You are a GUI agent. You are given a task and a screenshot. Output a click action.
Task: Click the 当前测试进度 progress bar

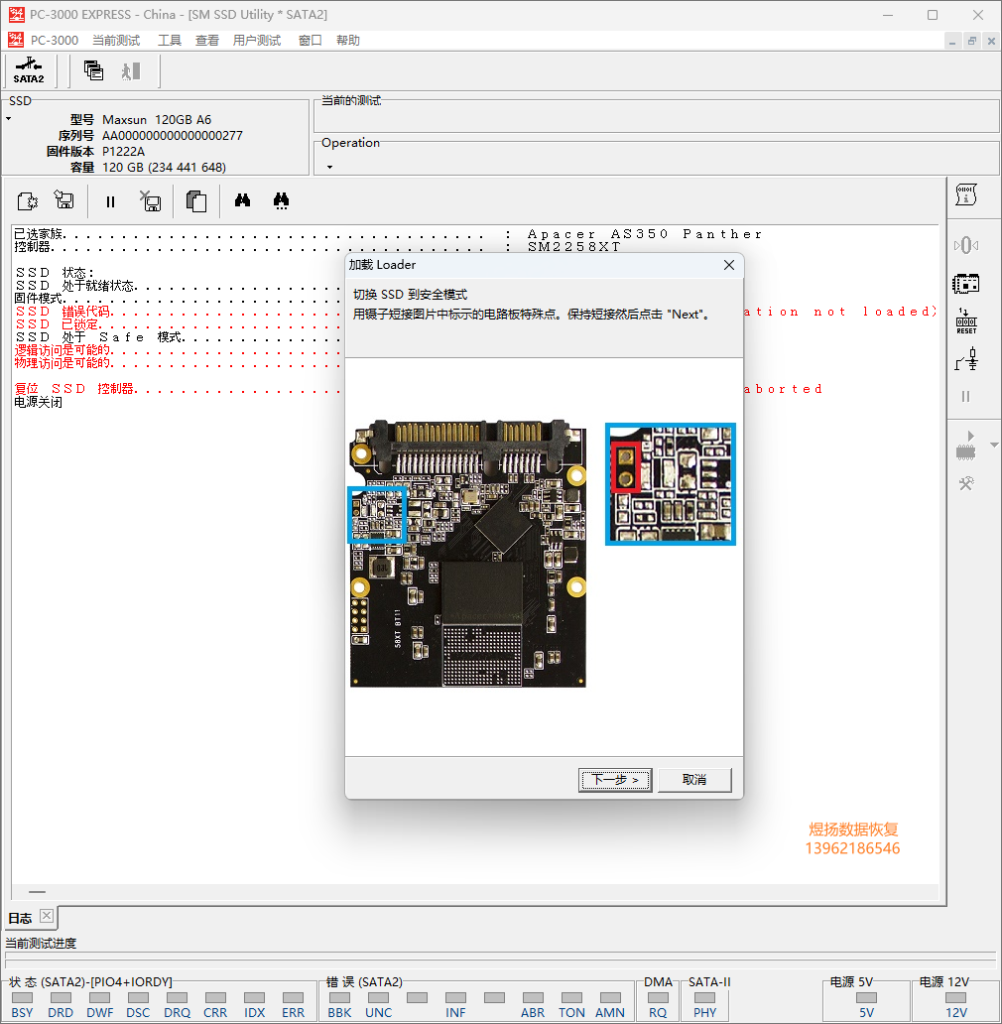pos(500,960)
